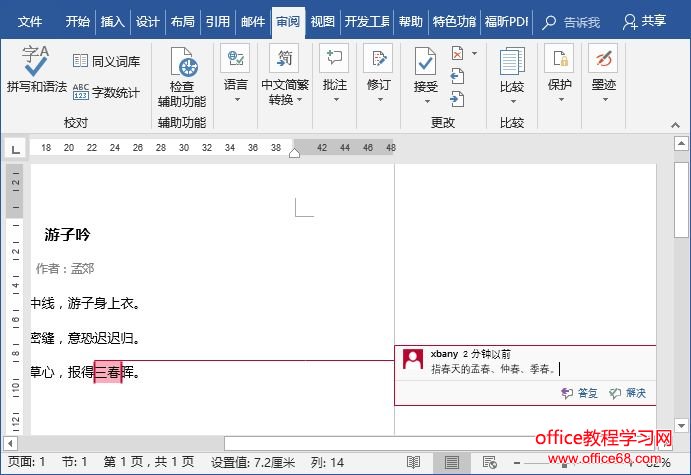Expand the 修订 dropdown arrow
The width and height of the screenshot is (691, 475).
(x=380, y=100)
